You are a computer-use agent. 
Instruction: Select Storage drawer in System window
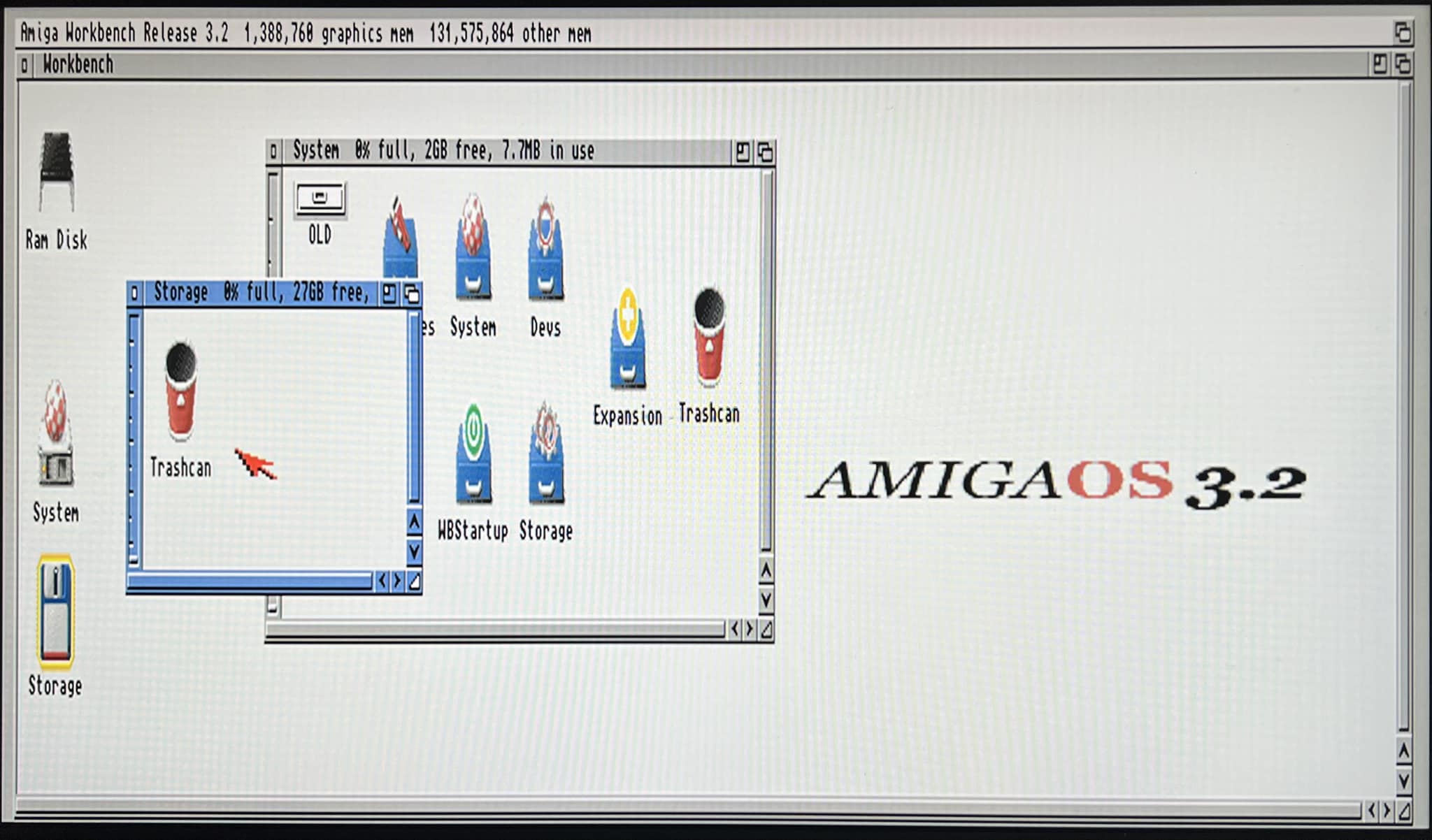[546, 453]
